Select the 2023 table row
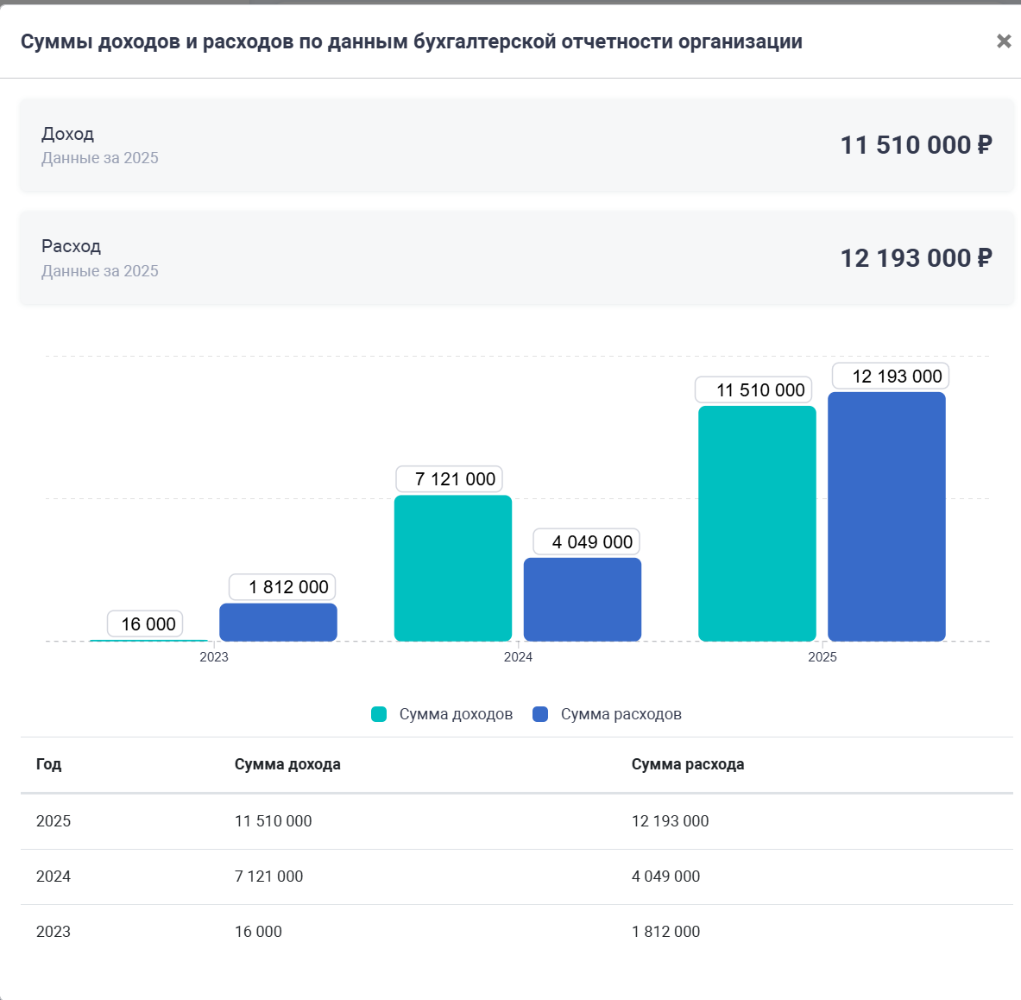Image resolution: width=1021 pixels, height=1000 pixels. pyautogui.click(x=516, y=932)
